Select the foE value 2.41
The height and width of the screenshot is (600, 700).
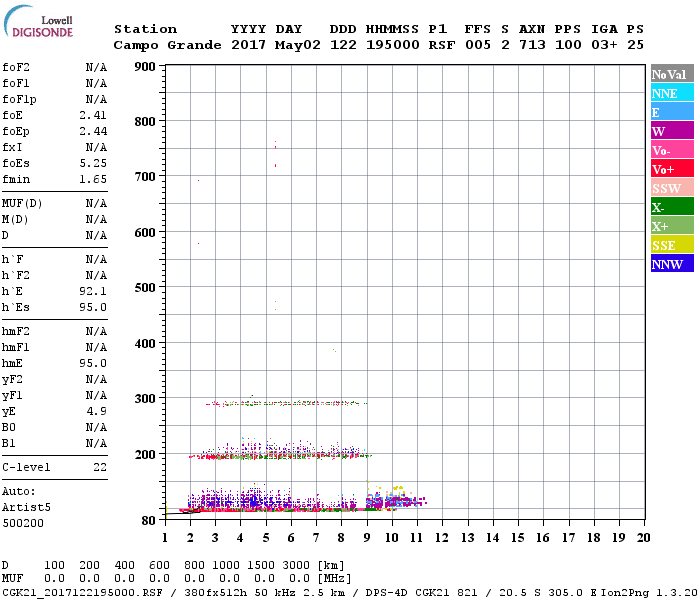(x=92, y=115)
